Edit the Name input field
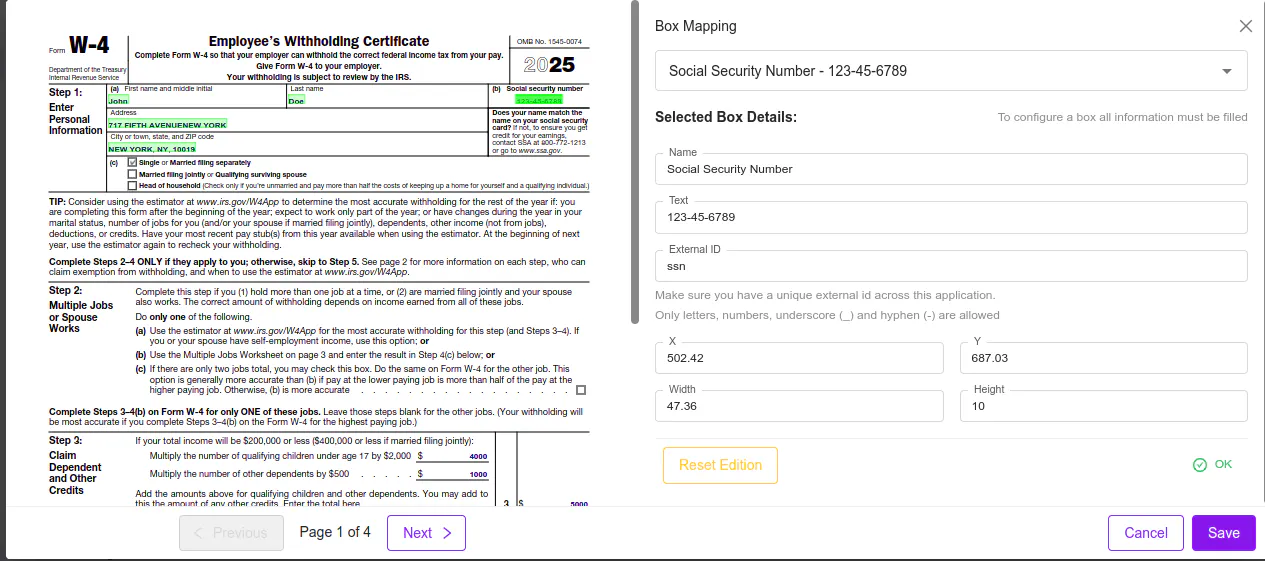This screenshot has width=1265, height=561. coord(951,169)
